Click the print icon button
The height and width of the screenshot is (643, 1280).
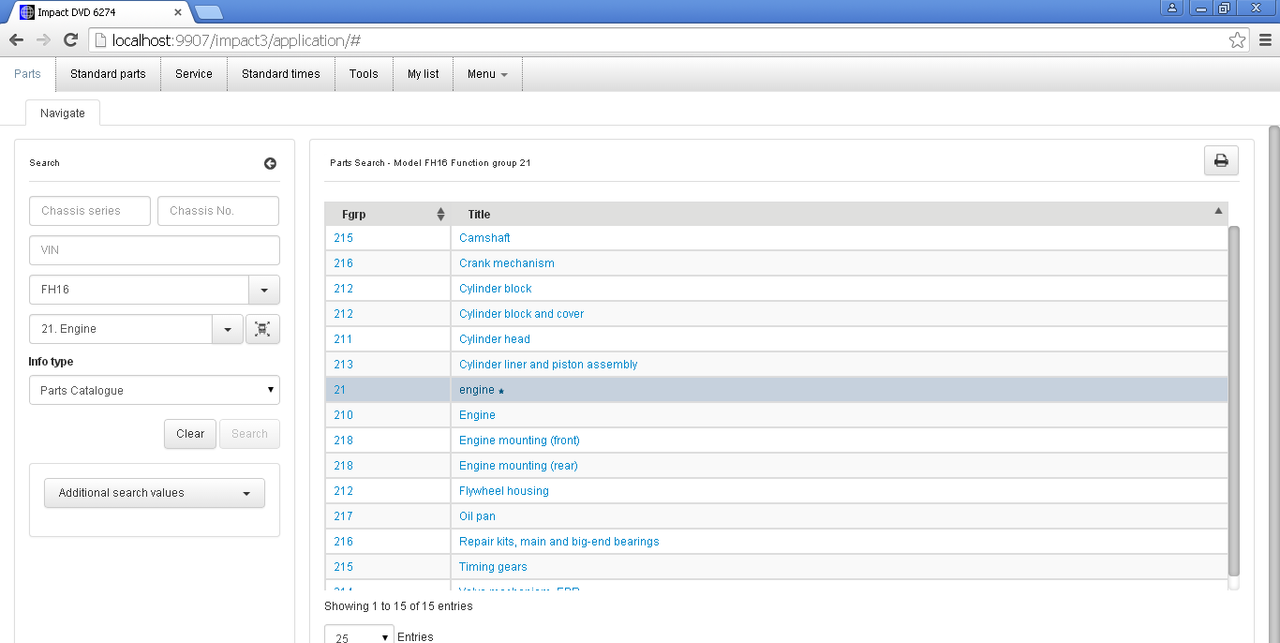click(1221, 161)
